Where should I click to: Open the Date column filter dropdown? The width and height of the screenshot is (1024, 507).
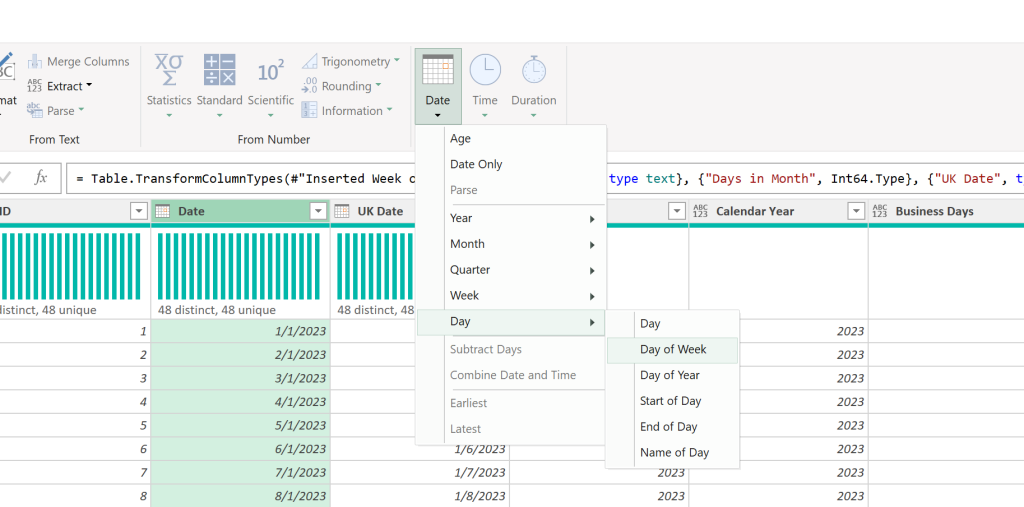click(318, 211)
